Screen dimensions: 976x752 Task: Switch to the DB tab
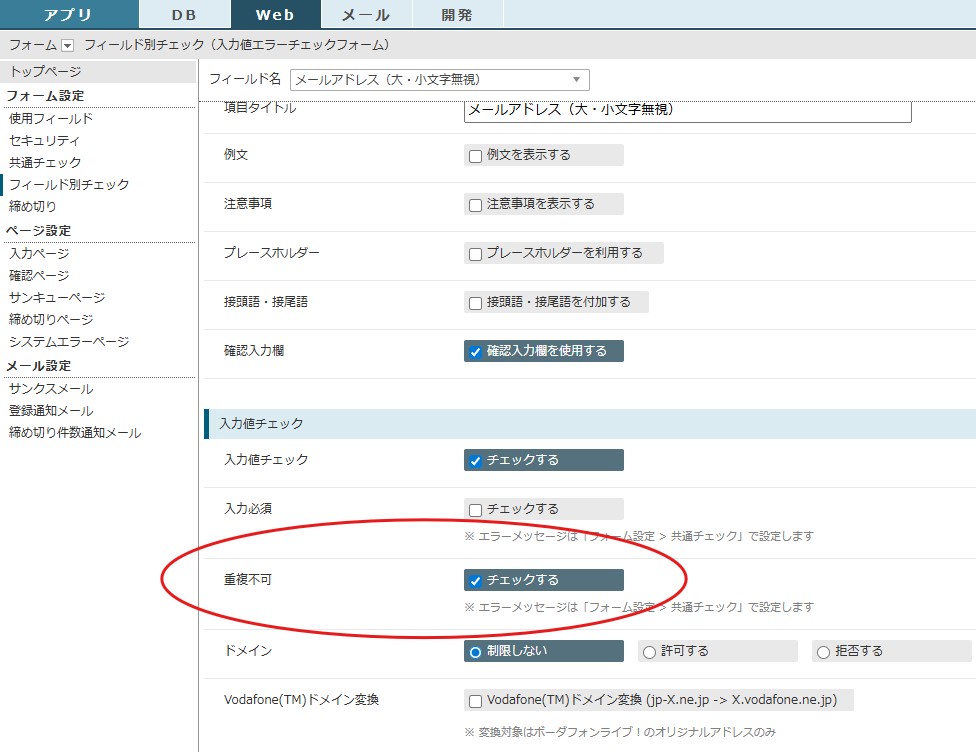(x=184, y=14)
